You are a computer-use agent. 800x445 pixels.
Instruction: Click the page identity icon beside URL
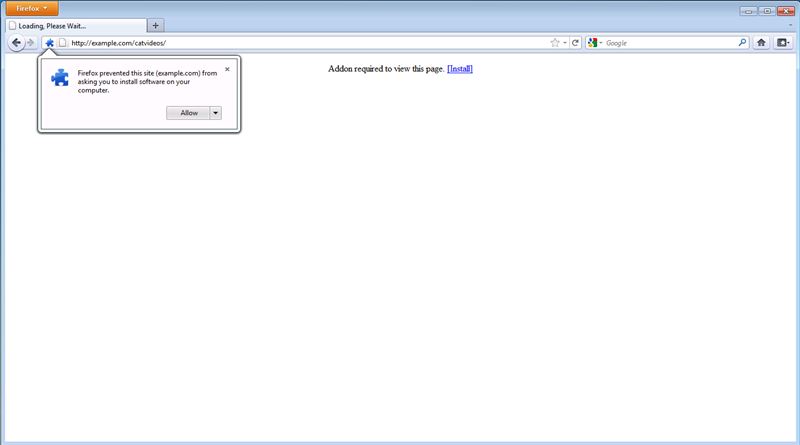(x=62, y=43)
